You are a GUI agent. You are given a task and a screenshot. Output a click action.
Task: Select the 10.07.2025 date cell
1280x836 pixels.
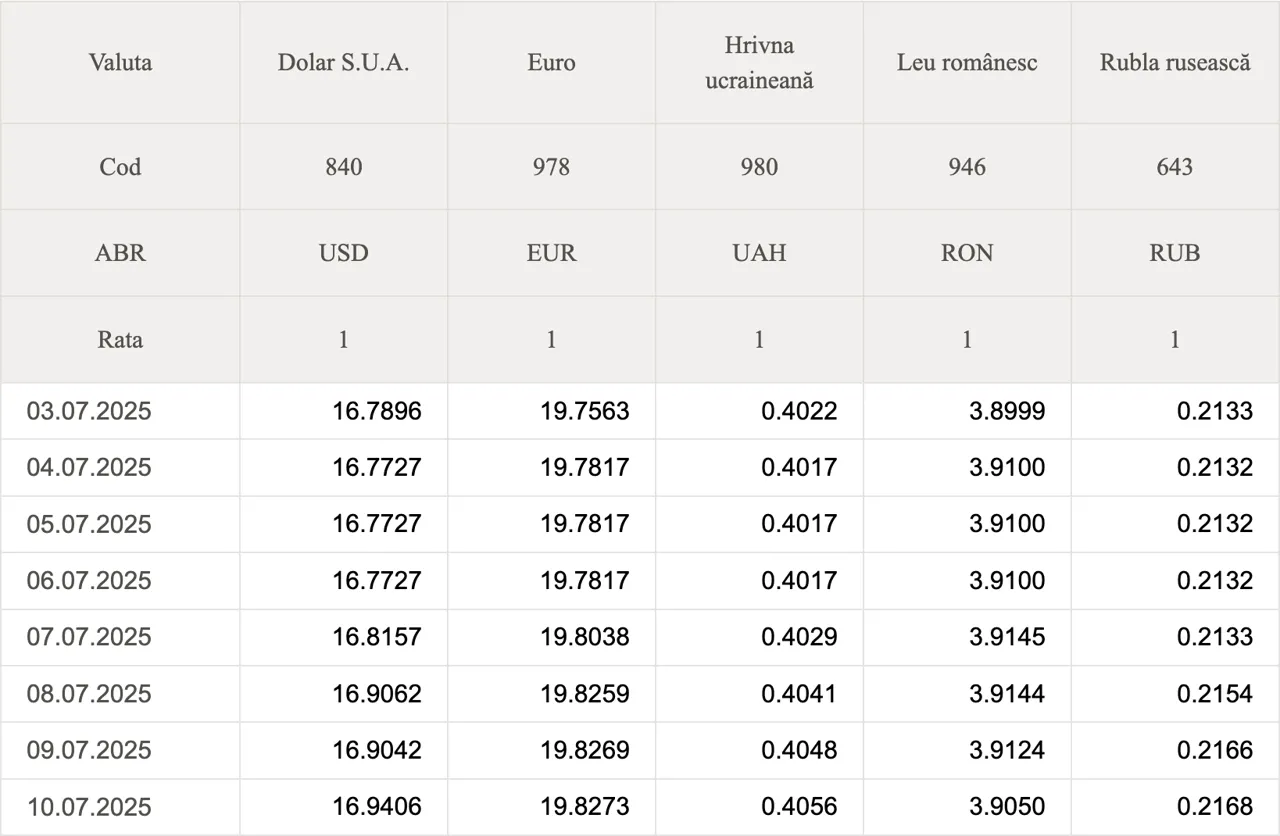coord(120,807)
